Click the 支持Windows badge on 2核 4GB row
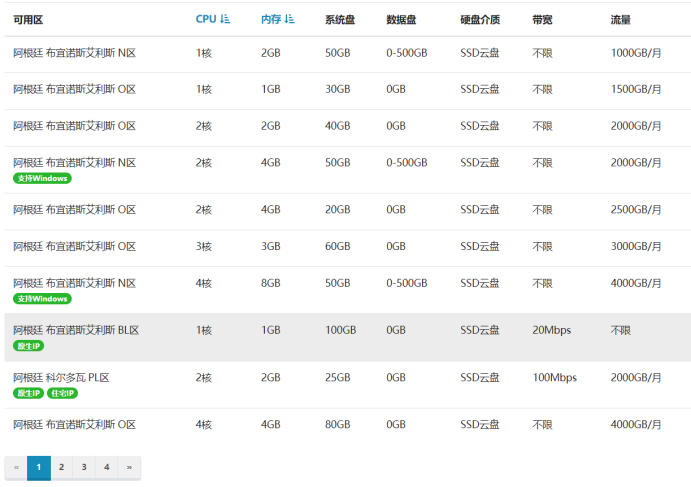691x487 pixels. pyautogui.click(x=42, y=178)
